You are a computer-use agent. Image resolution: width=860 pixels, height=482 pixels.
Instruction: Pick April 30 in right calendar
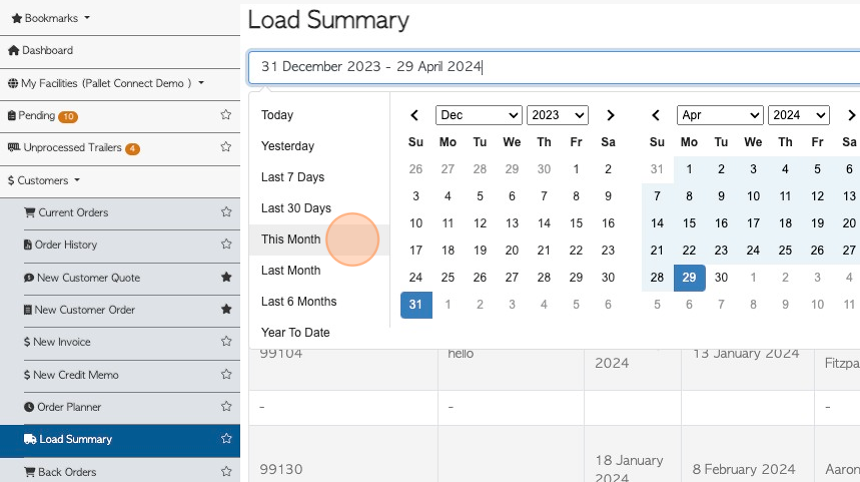(x=721, y=277)
